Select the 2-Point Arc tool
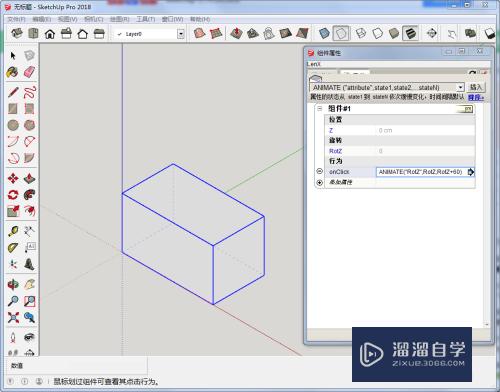500x392 pixels. click(29, 141)
